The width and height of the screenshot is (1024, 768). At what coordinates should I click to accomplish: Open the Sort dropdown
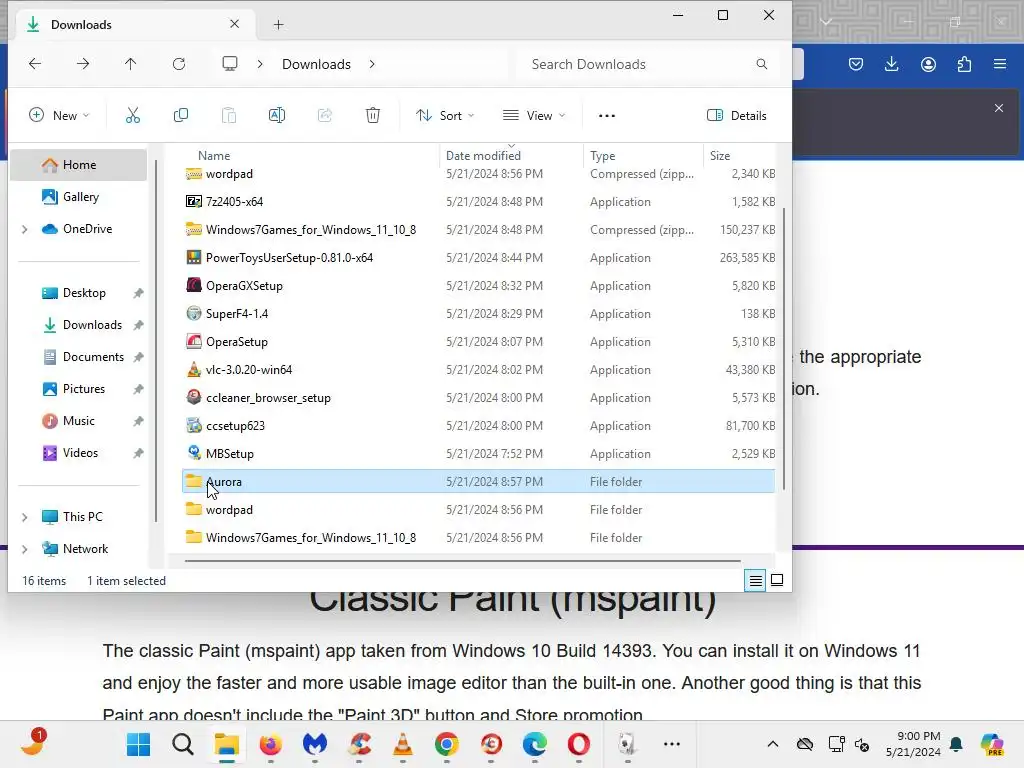tap(445, 116)
